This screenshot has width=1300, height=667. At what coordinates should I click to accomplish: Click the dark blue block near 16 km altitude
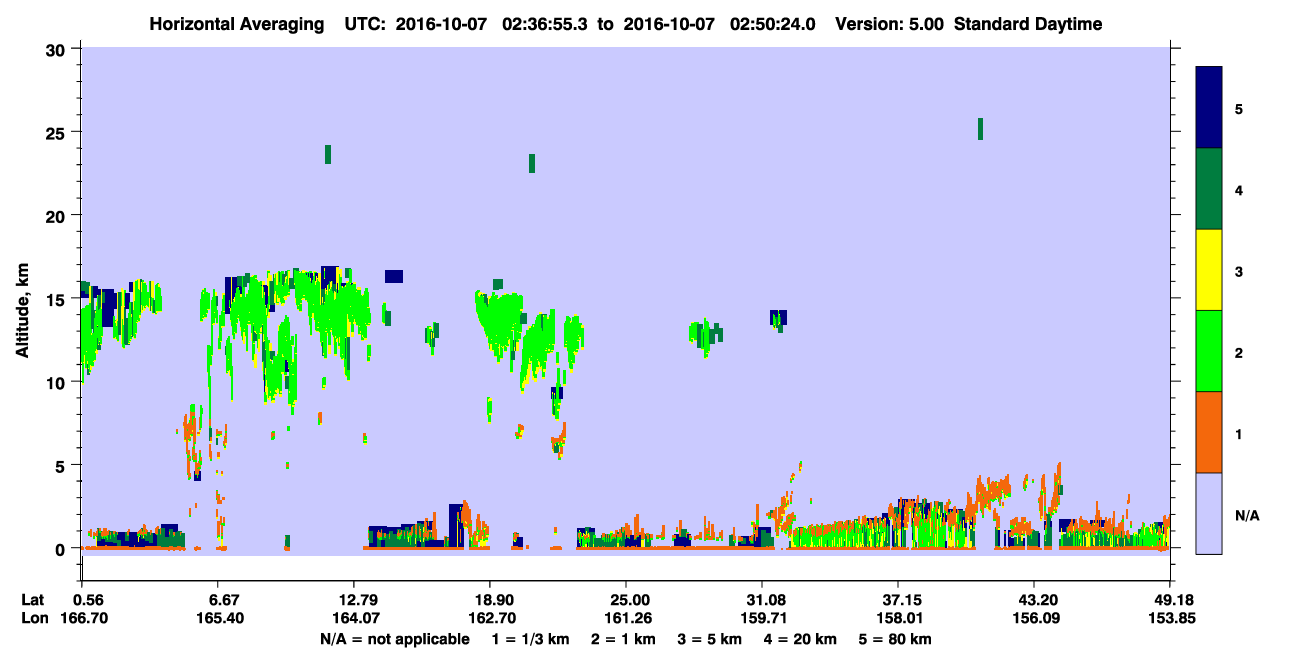click(x=393, y=276)
